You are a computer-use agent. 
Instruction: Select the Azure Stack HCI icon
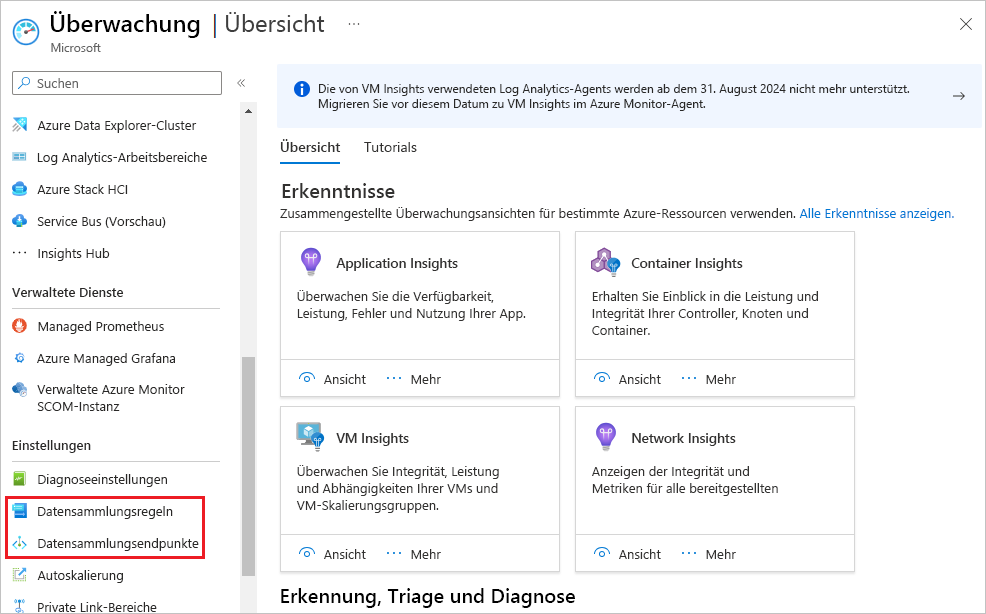[x=20, y=190]
